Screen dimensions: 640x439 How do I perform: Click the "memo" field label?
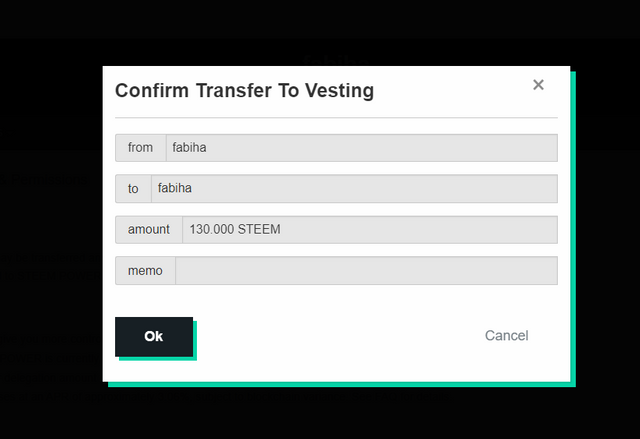coord(145,270)
